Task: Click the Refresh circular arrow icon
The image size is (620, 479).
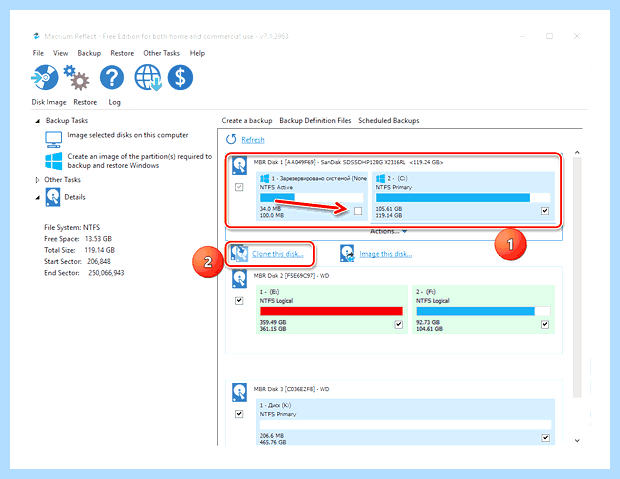Action: (231, 139)
